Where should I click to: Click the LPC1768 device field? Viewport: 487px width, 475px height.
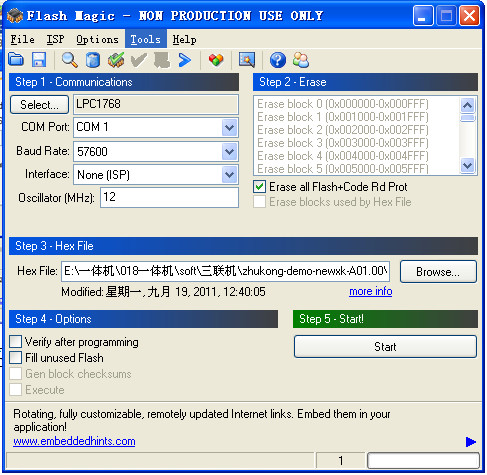156,104
